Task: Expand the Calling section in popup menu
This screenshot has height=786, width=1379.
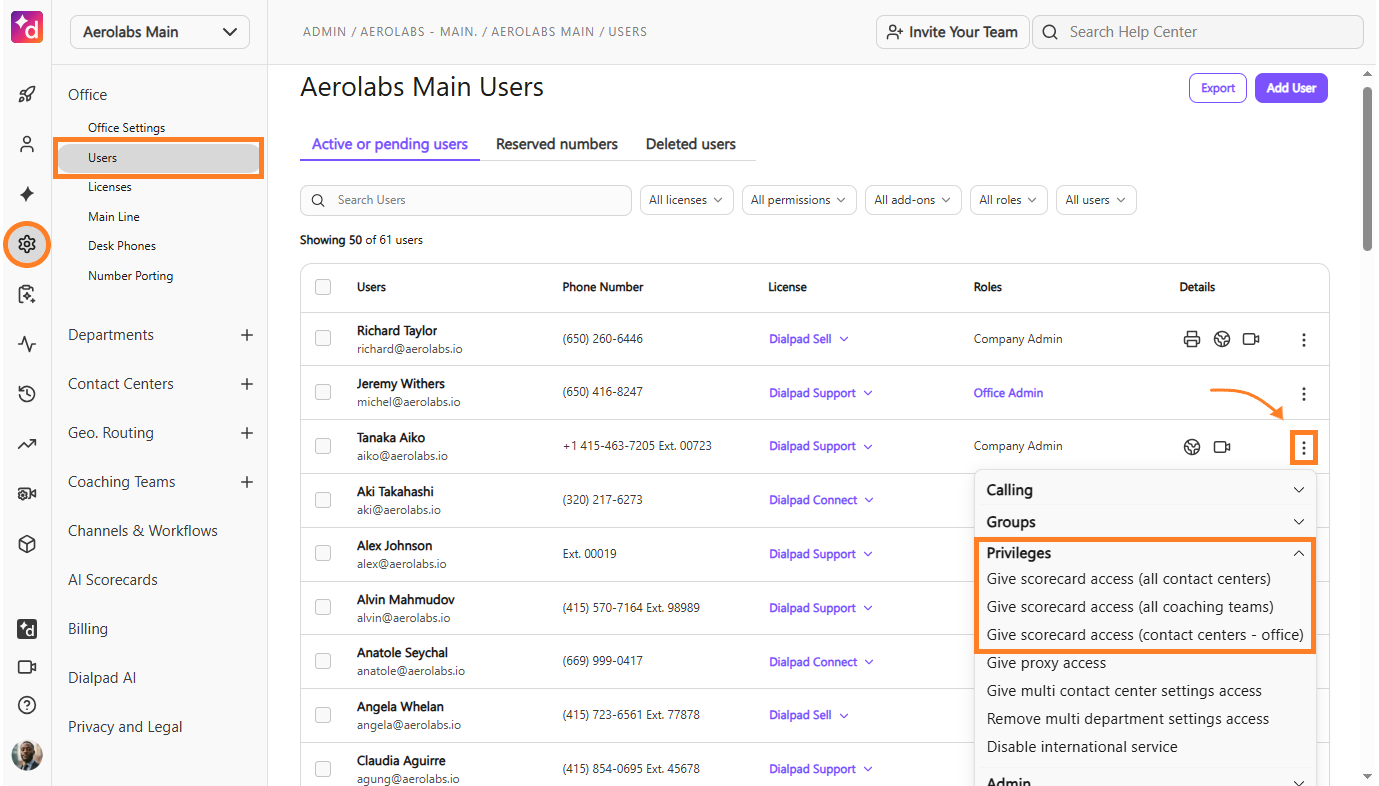Action: pos(1145,490)
